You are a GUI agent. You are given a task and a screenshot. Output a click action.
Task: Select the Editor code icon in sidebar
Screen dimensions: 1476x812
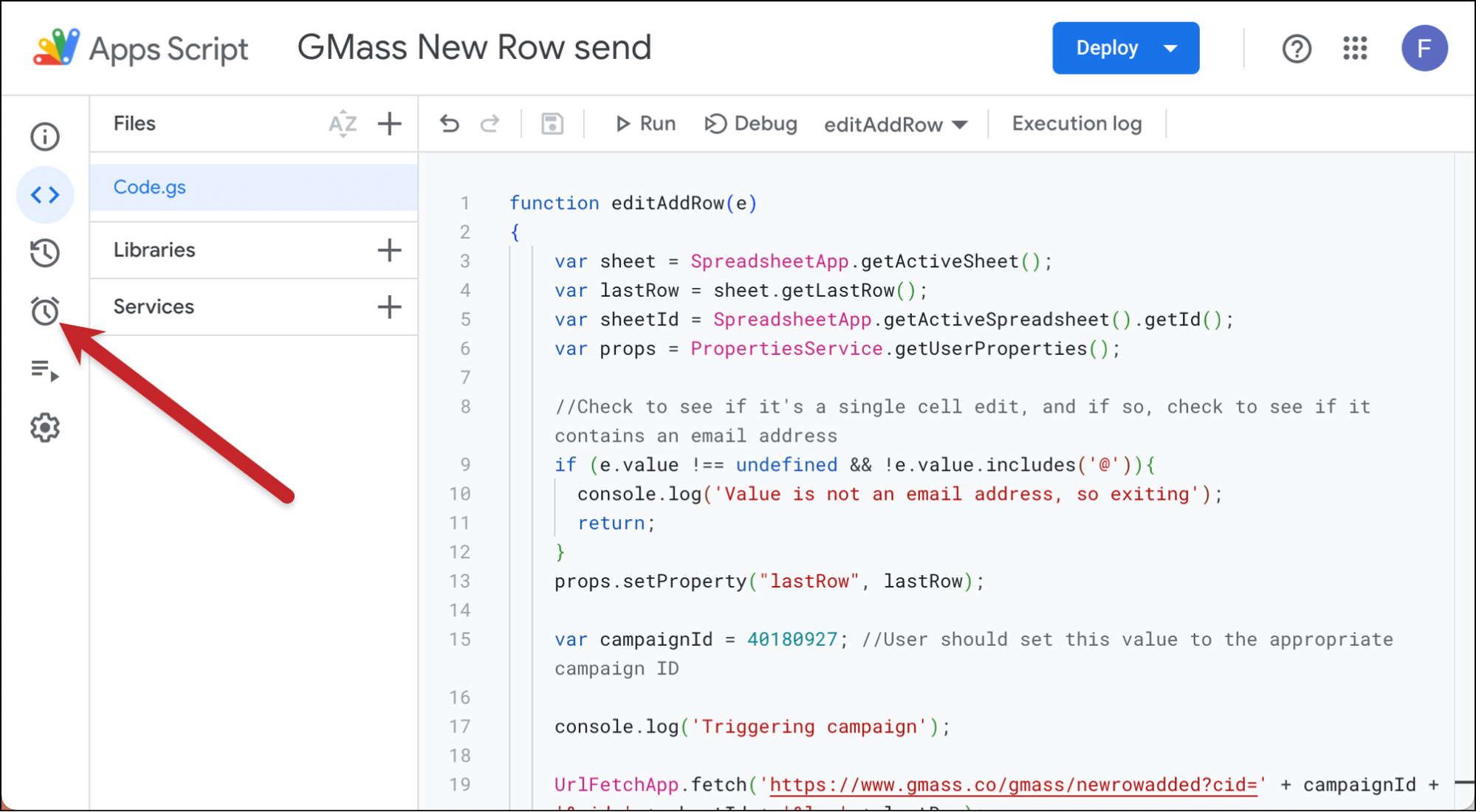[x=45, y=195]
